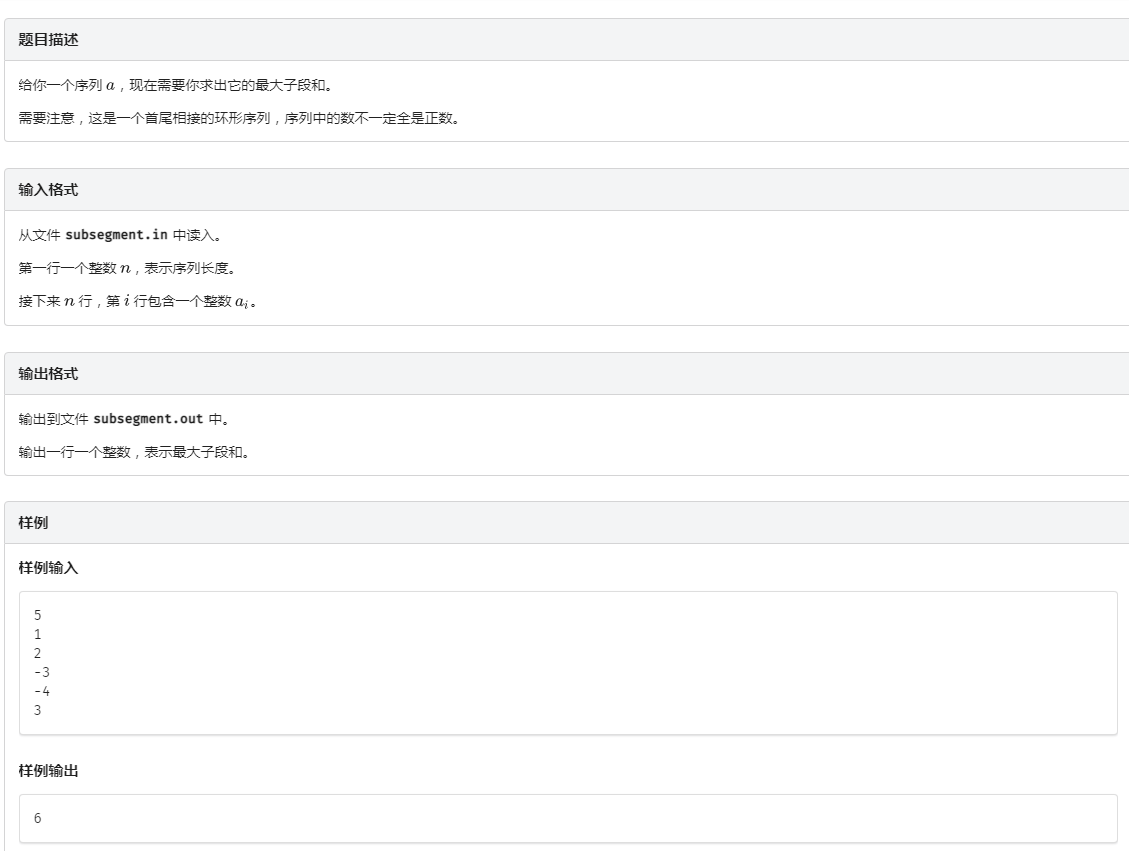Click the line 2 in sample input
1129x851 pixels.
pos(38,654)
